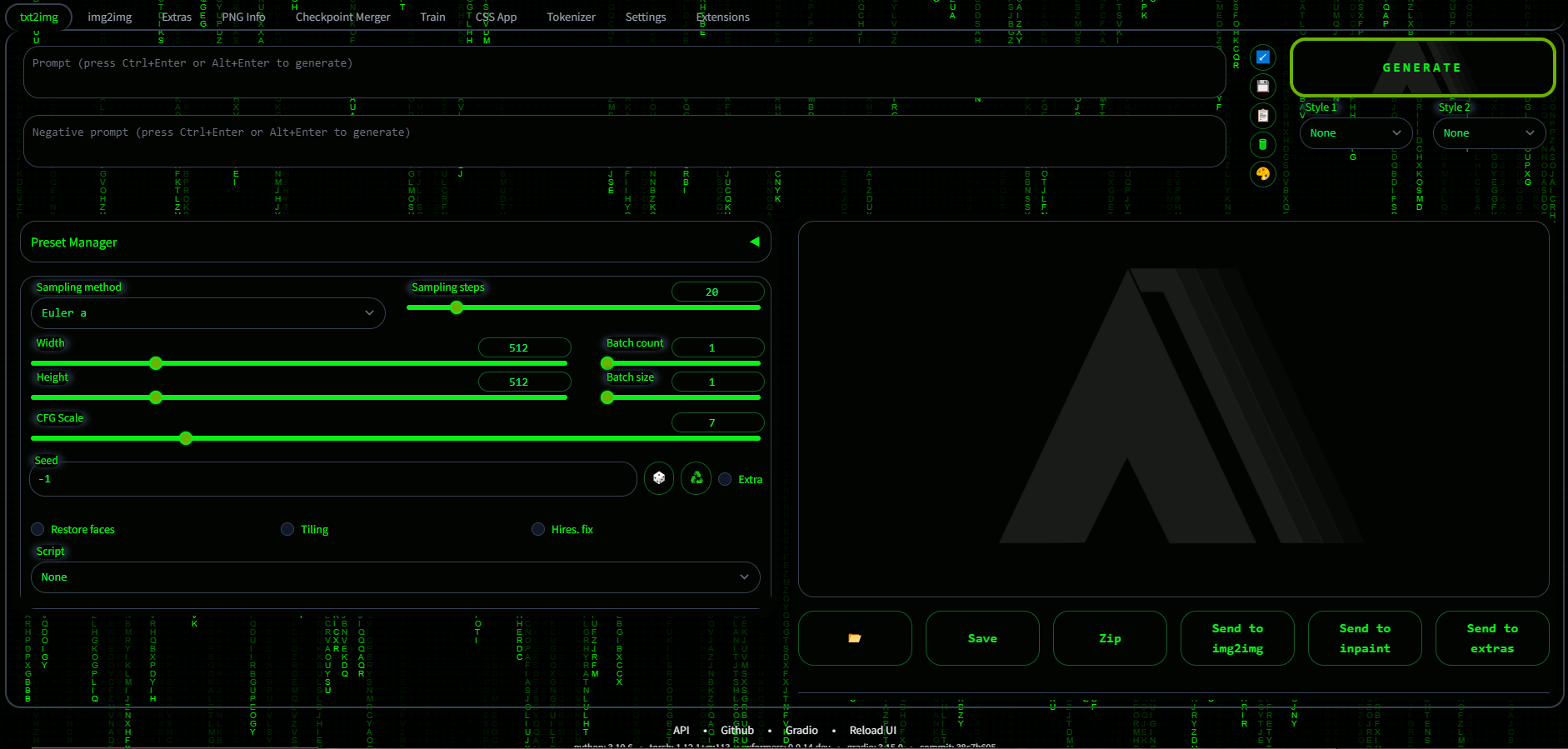The image size is (1568, 749).
Task: Open the Extensions tab
Action: (x=723, y=17)
